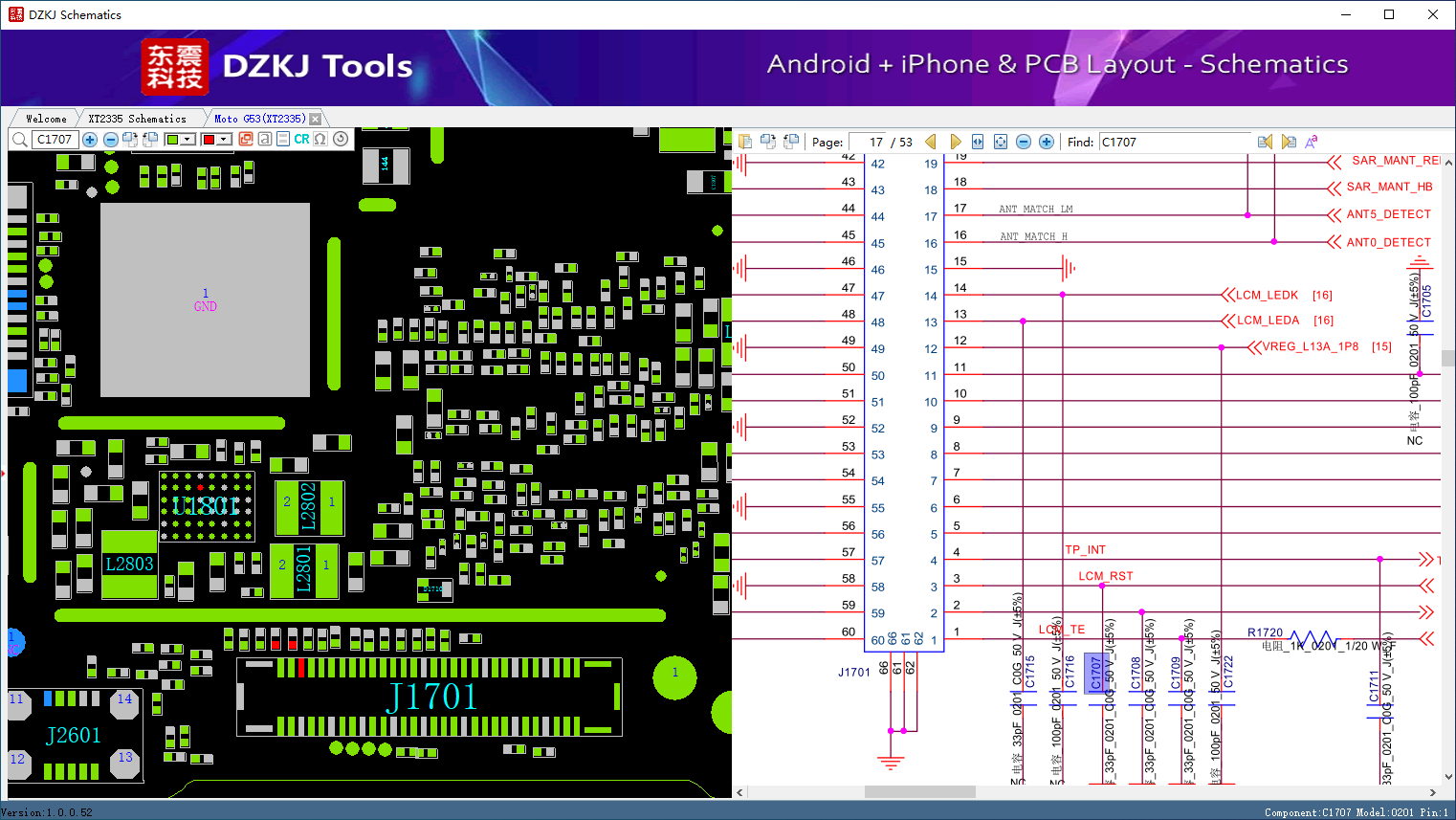
Task: Go to next schematic page
Action: tap(955, 142)
